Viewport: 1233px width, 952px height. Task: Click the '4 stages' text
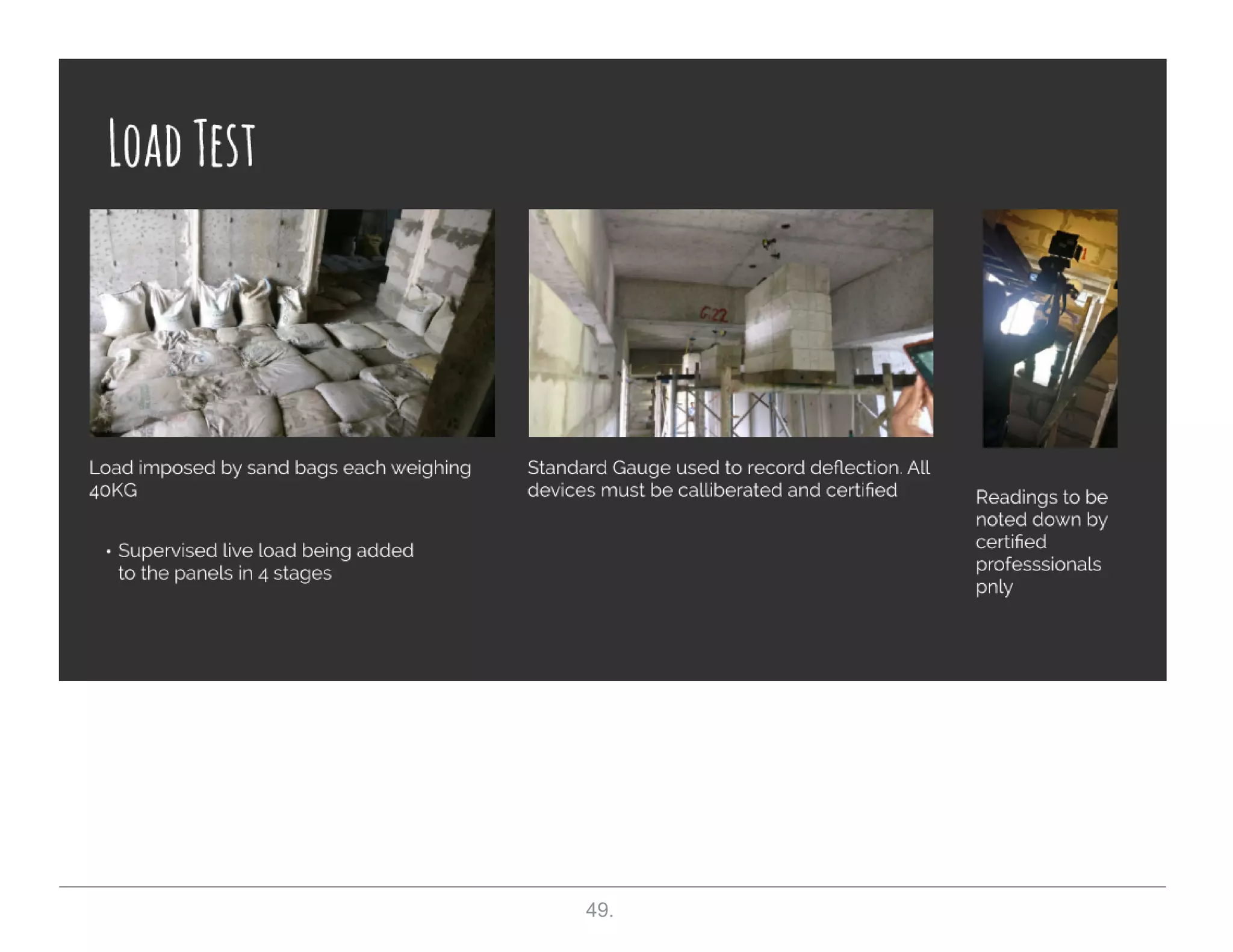[294, 573]
